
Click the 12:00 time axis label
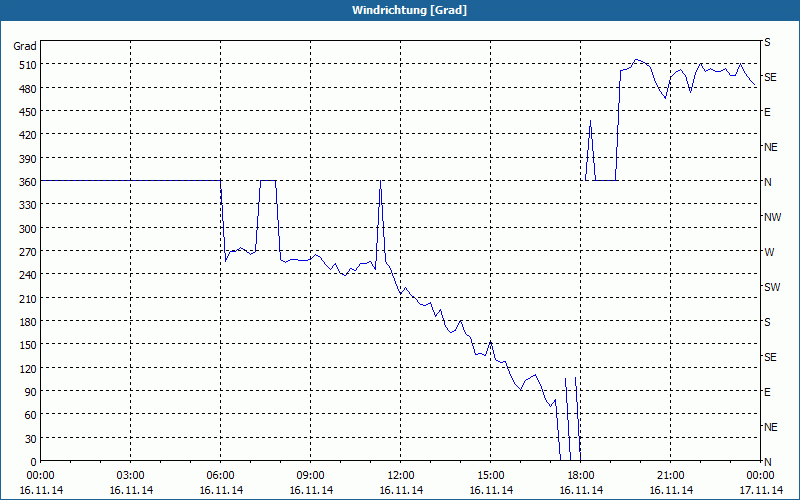point(401,476)
